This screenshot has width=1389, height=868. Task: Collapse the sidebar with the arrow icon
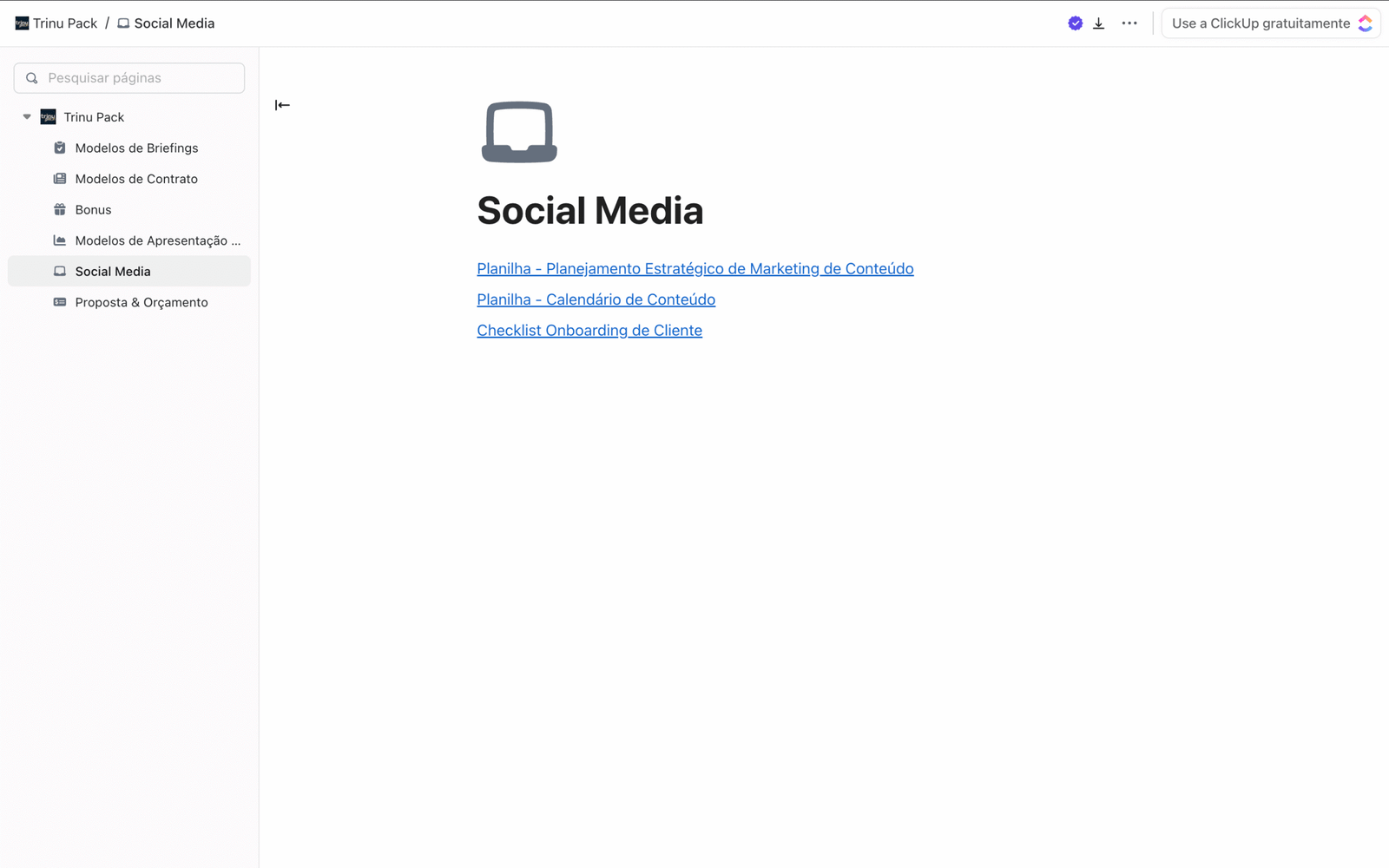(x=282, y=105)
